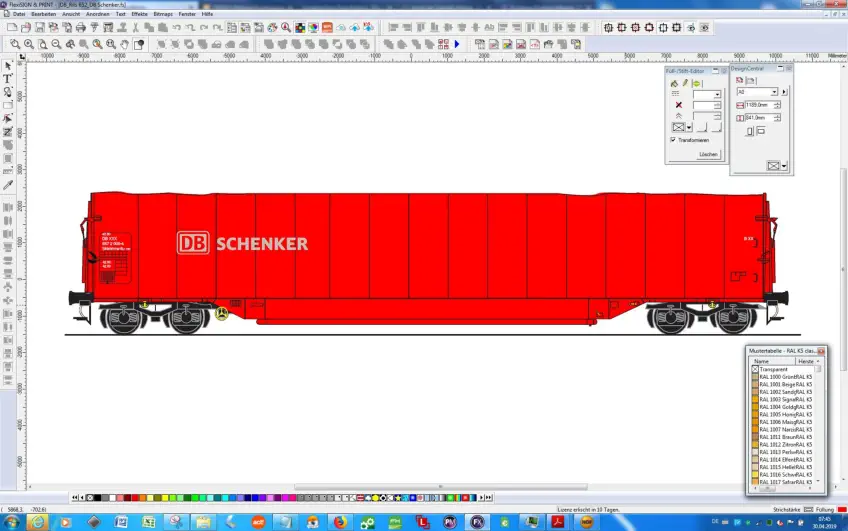Toggle the Transformieren checkbox

(x=673, y=140)
